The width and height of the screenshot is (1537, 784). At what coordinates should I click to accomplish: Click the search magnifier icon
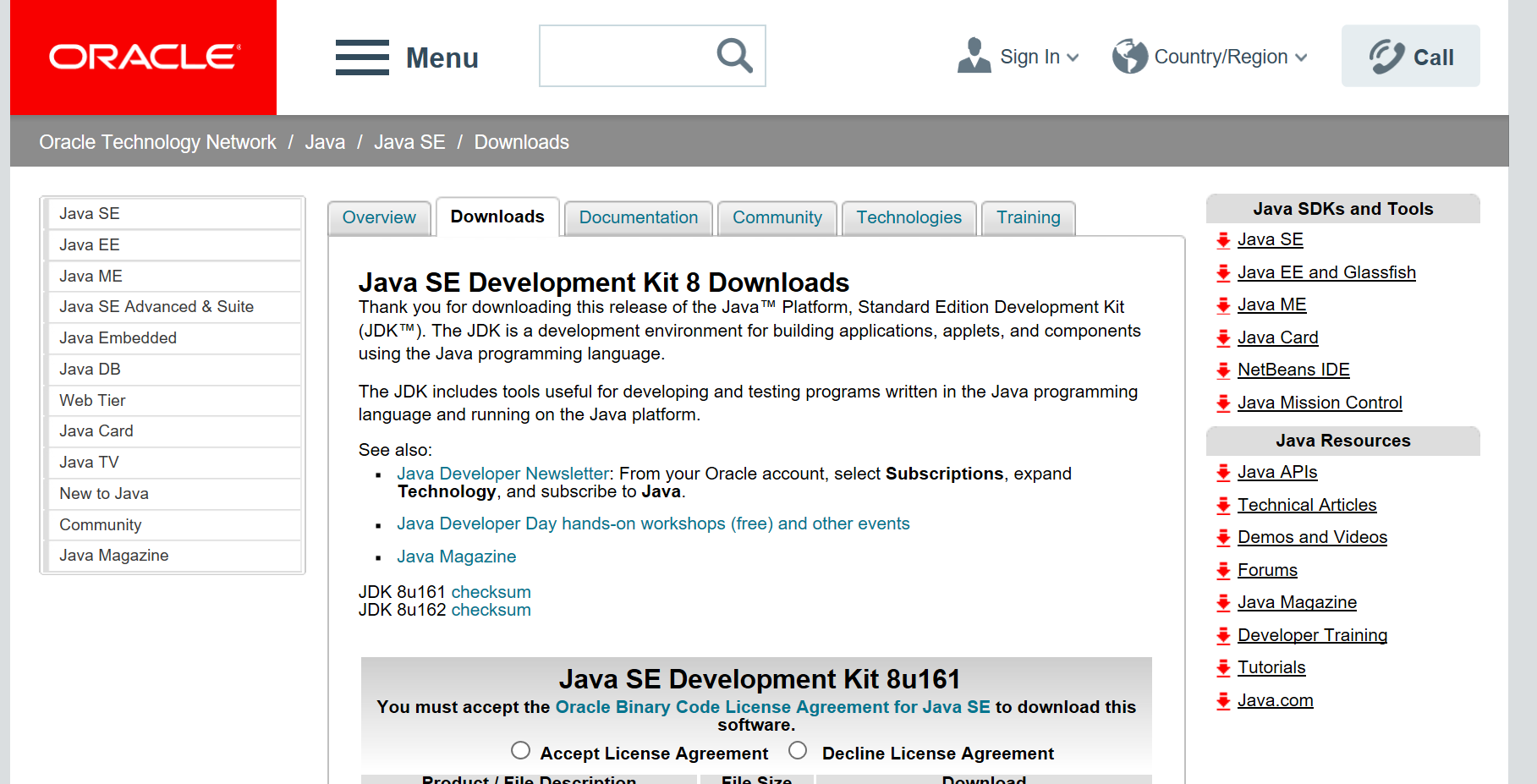[x=734, y=56]
